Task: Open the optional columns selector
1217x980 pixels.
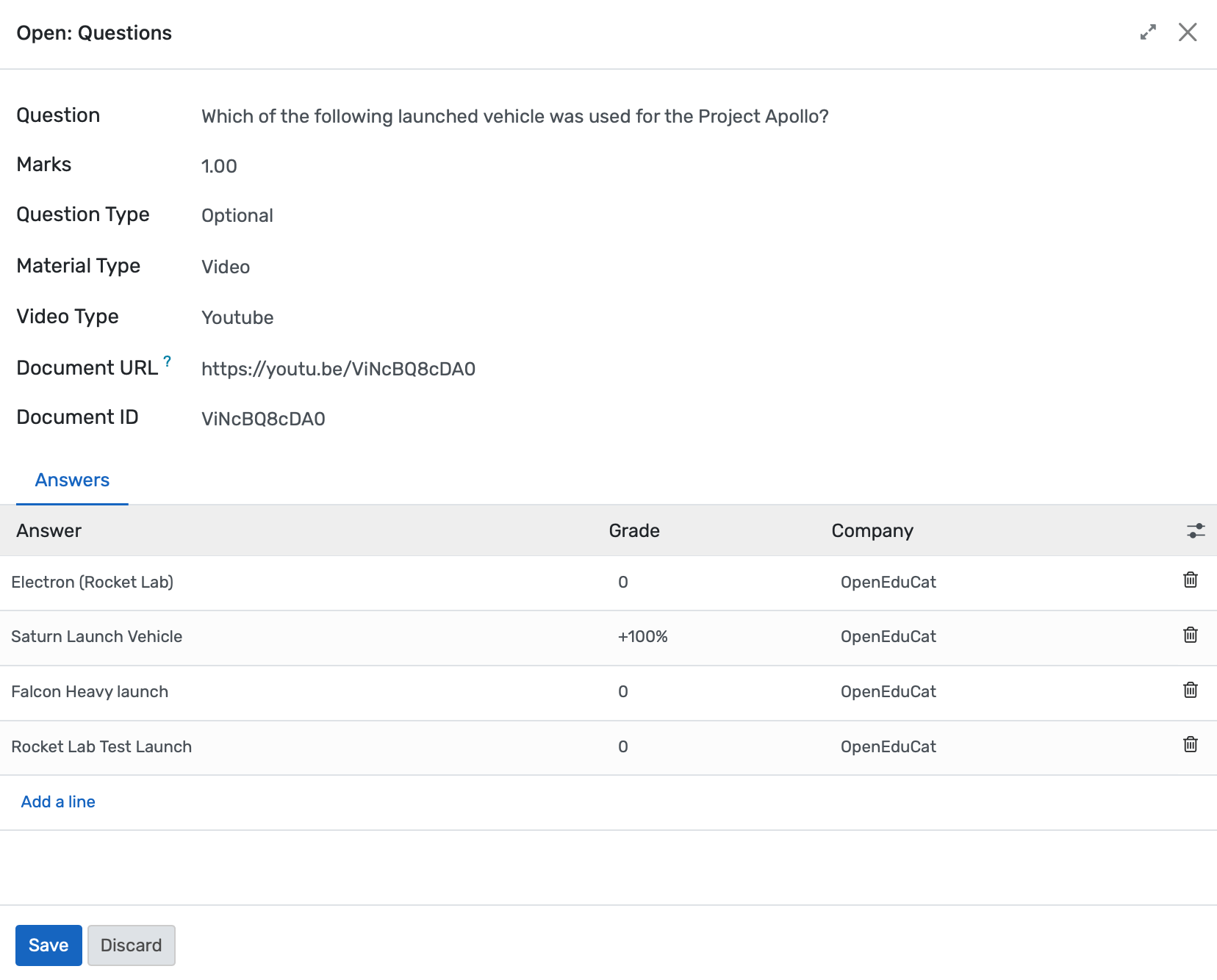Action: coord(1196,530)
